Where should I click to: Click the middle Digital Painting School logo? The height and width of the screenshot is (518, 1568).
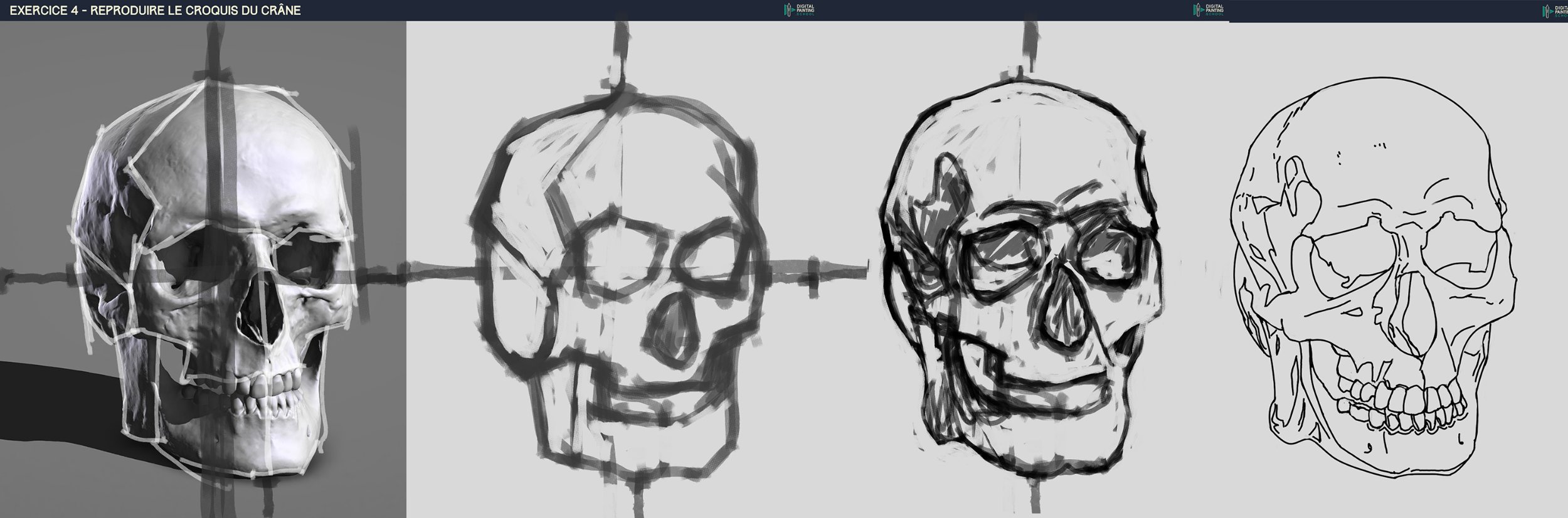pos(1206,10)
